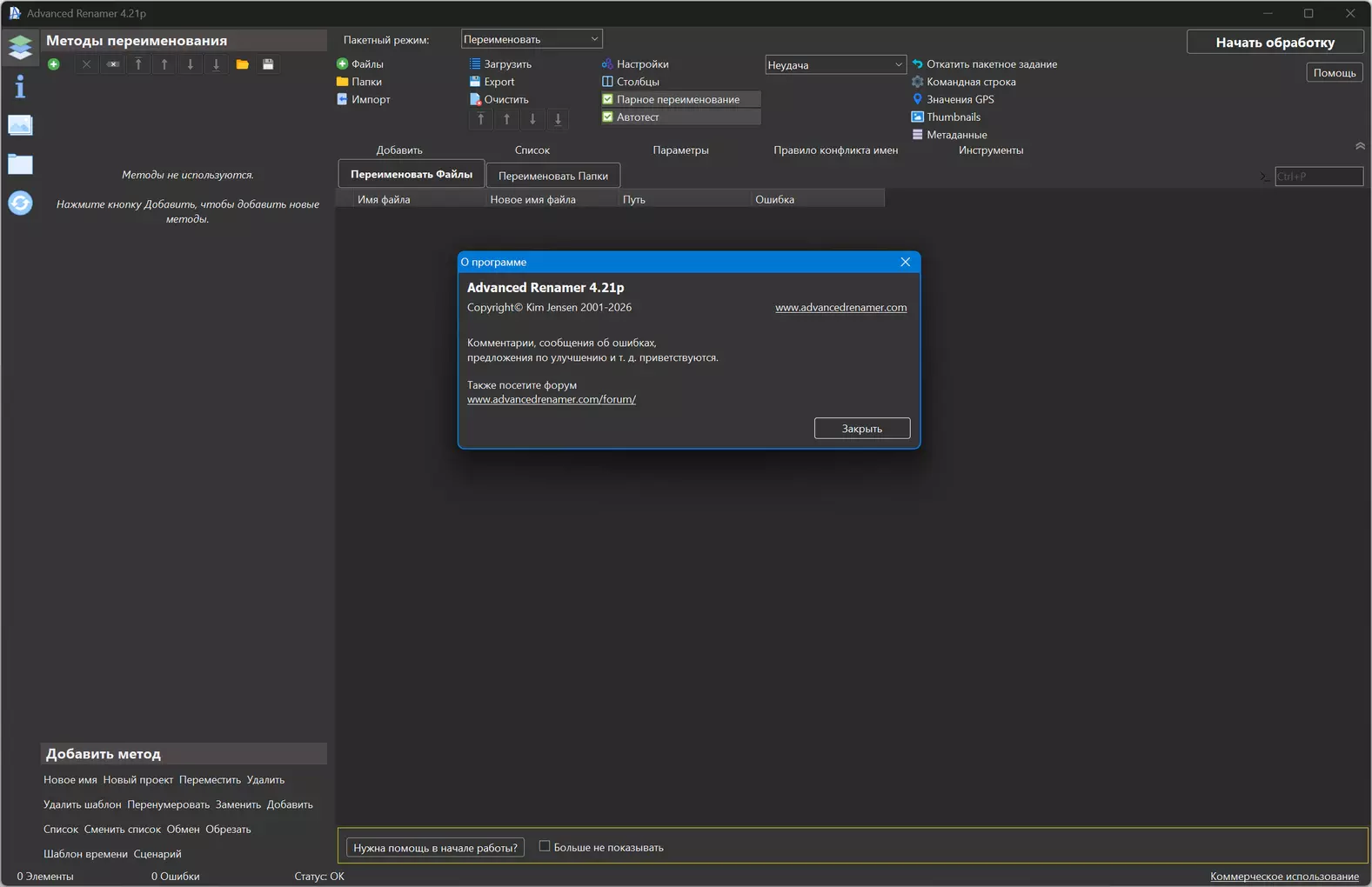The width and height of the screenshot is (1372, 887).
Task: Move method down one step in methods toolbar
Action: [191, 64]
